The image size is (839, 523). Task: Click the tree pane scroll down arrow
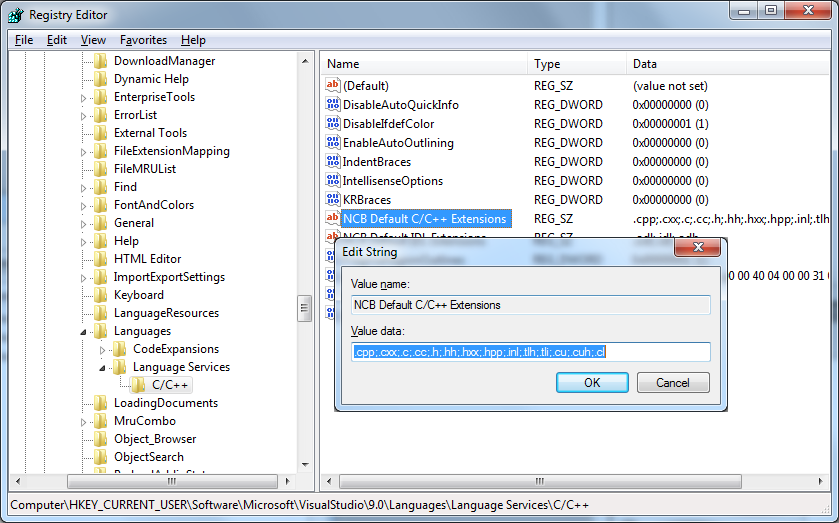[304, 465]
